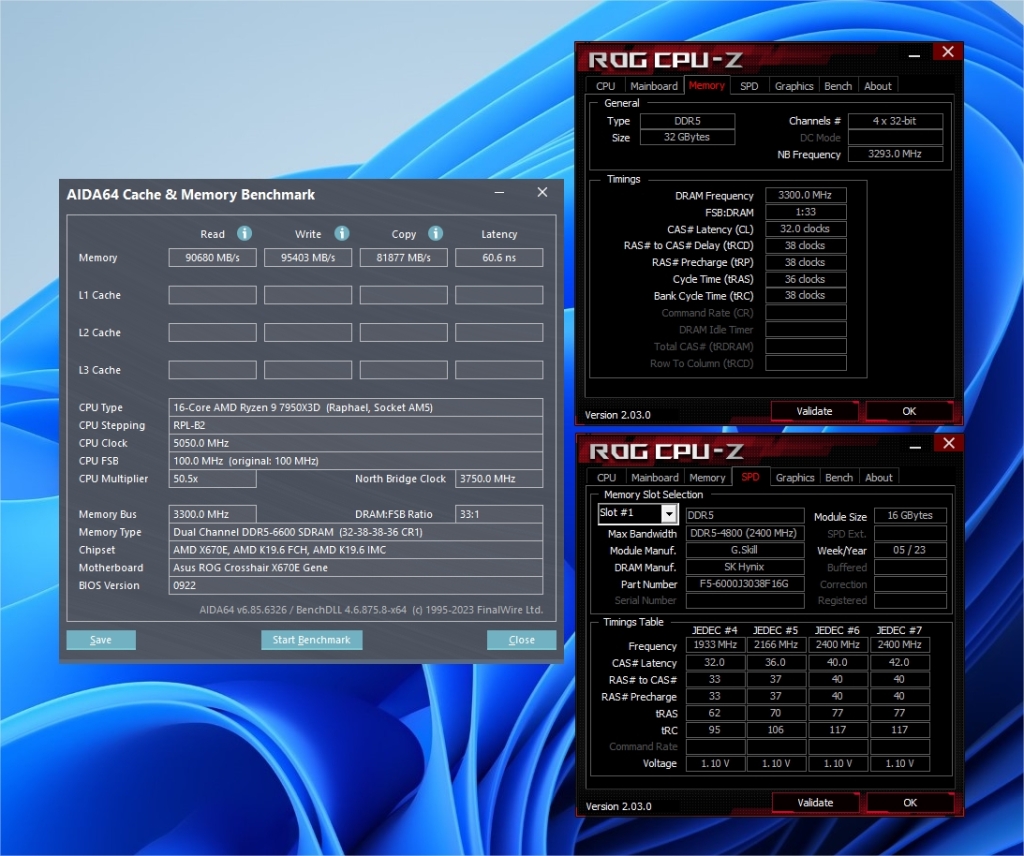This screenshot has width=1024, height=856.
Task: Close the CPU-Z window showing SPD tab
Action: [x=947, y=443]
